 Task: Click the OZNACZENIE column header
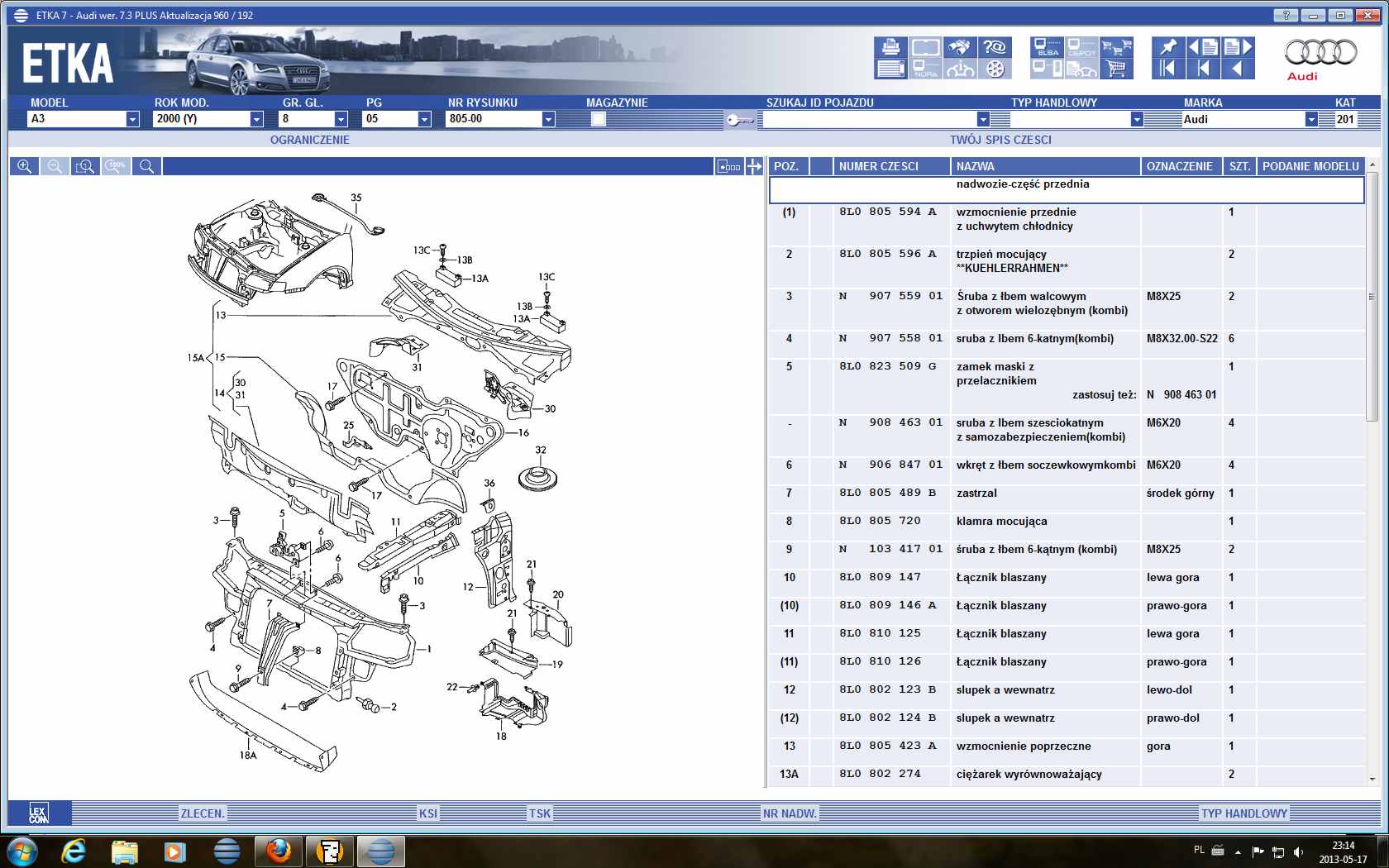(1181, 166)
